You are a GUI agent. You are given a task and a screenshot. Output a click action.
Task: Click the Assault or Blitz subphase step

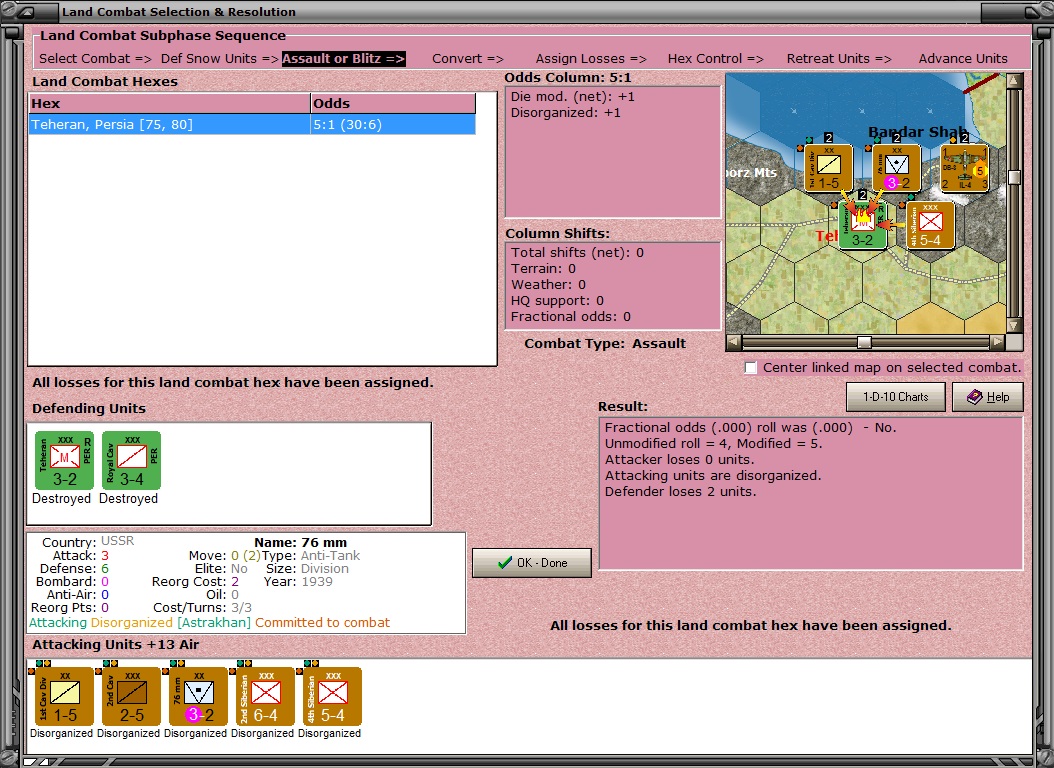[x=343, y=58]
